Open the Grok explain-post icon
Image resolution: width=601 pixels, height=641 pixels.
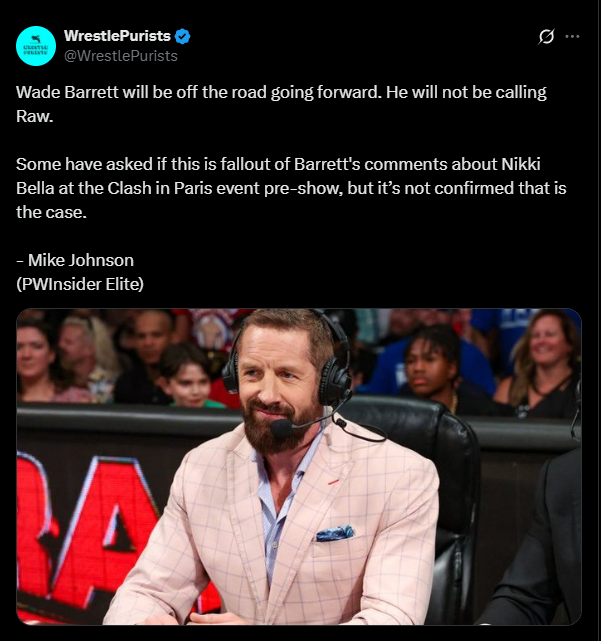pos(546,36)
